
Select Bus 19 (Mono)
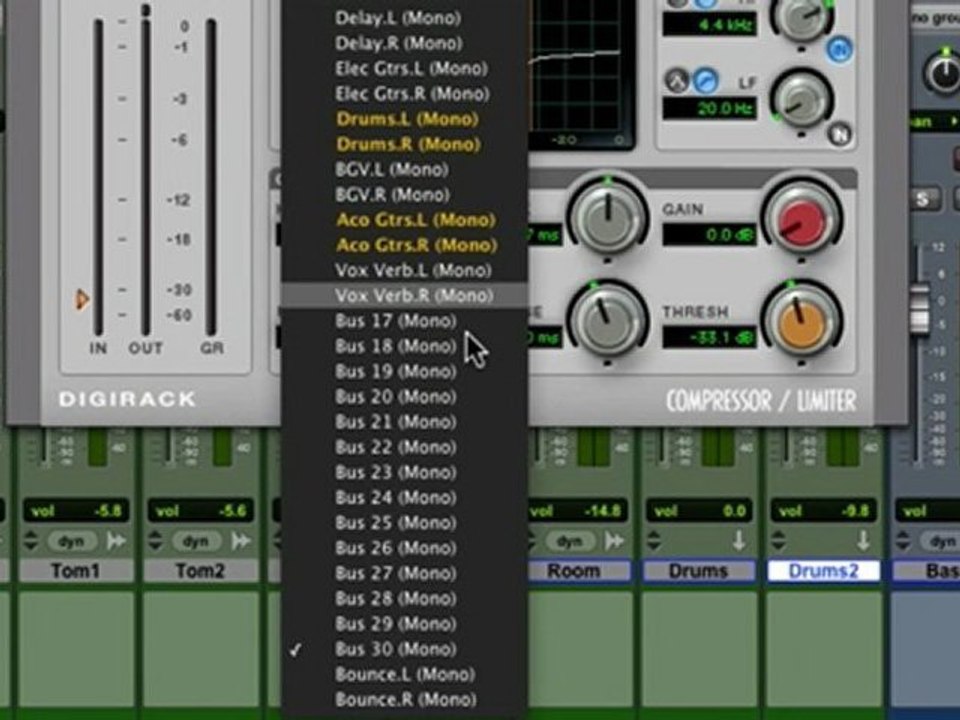coord(404,371)
